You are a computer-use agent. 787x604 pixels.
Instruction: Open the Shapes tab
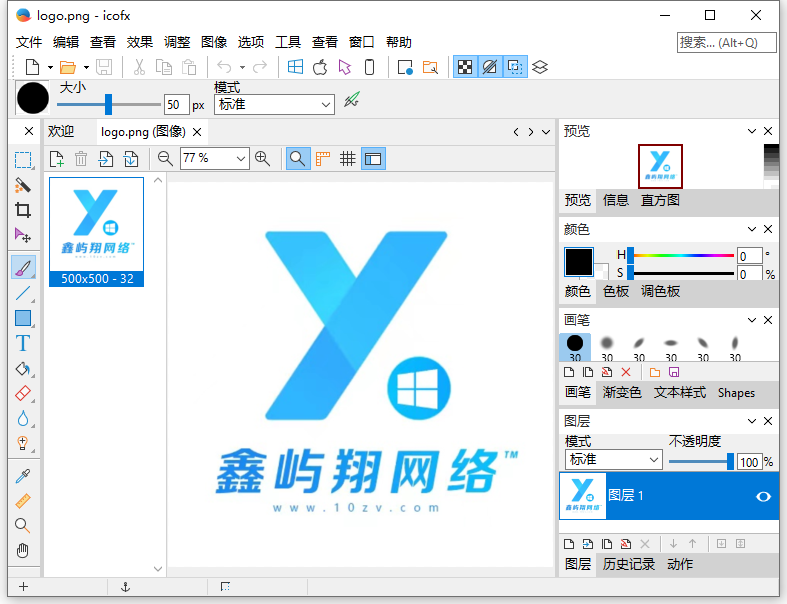point(736,392)
